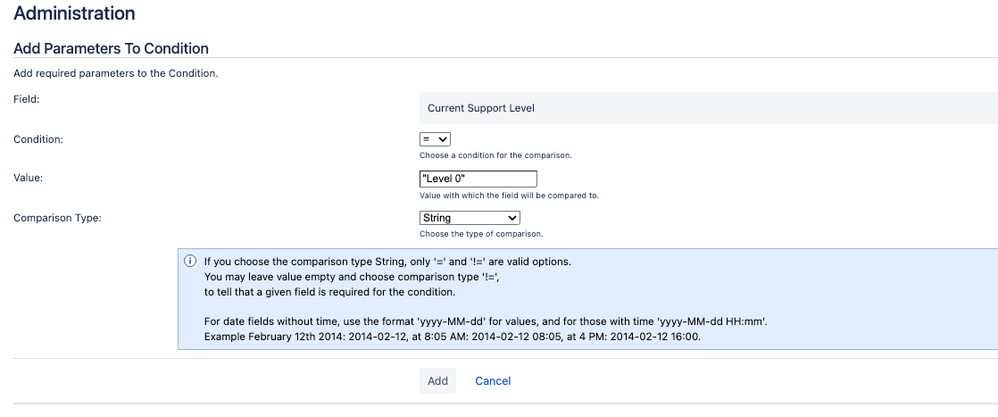
Task: Click the 'Value:' label
Action: pyautogui.click(x=33, y=177)
